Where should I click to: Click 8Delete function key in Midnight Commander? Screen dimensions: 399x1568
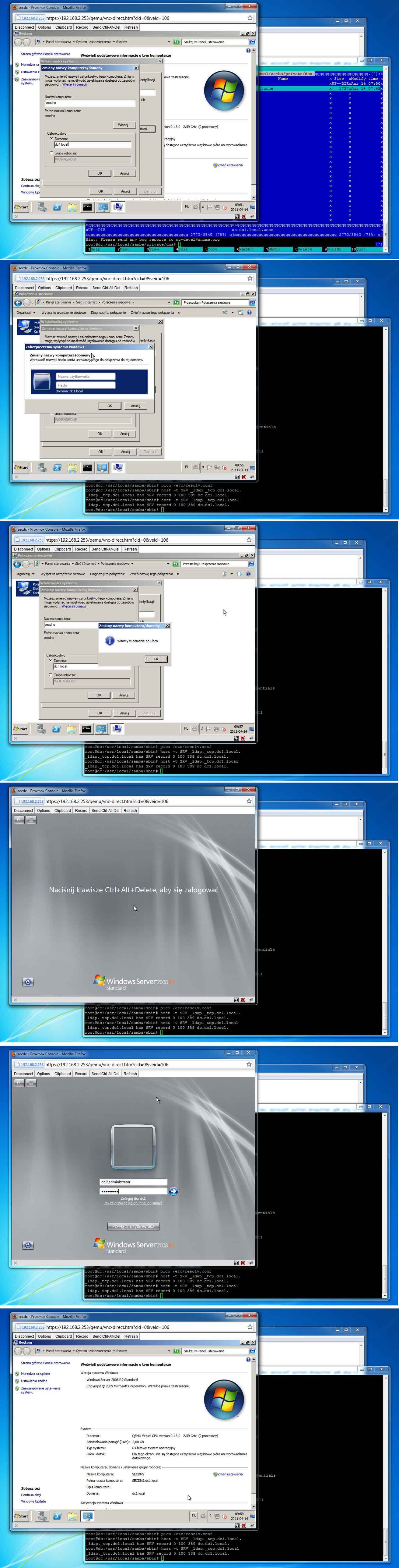304,249
